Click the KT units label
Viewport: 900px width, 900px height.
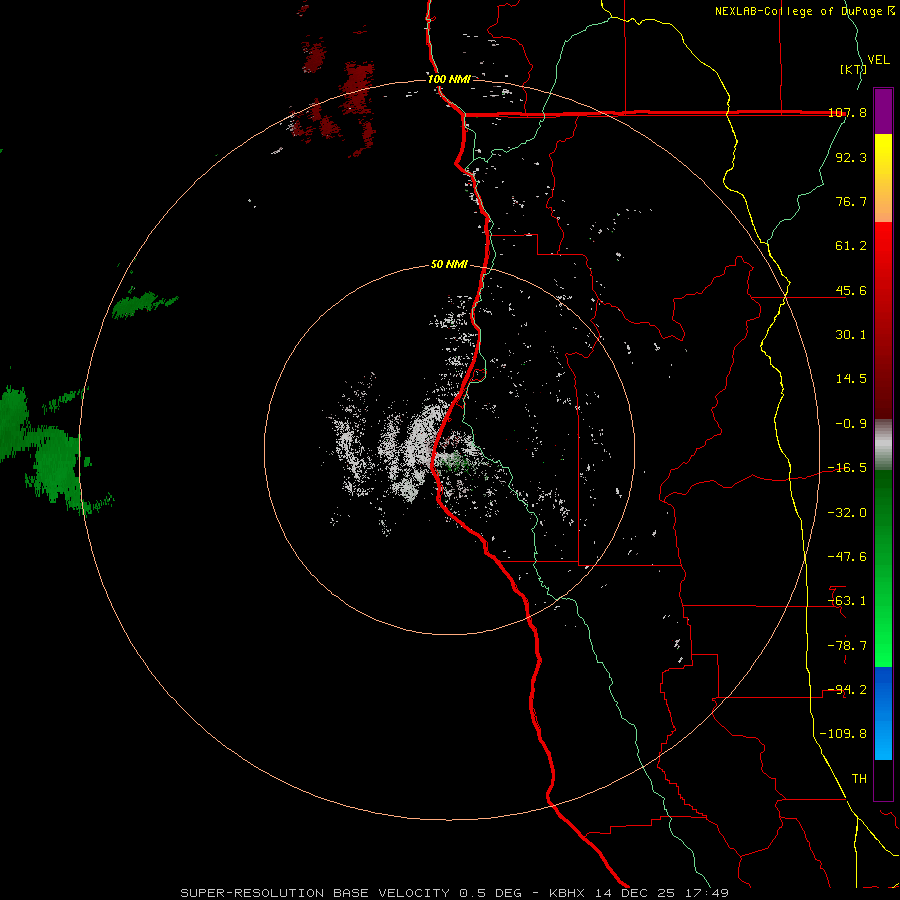(854, 69)
